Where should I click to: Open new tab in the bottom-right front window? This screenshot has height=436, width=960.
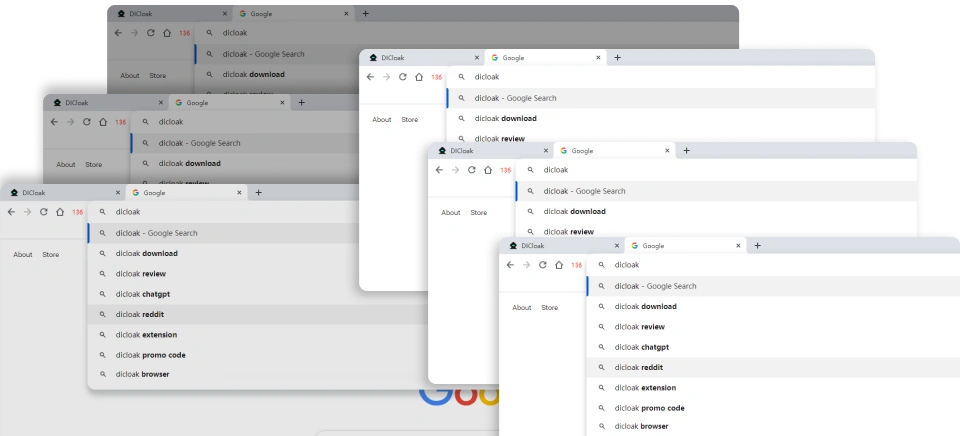[x=757, y=245]
